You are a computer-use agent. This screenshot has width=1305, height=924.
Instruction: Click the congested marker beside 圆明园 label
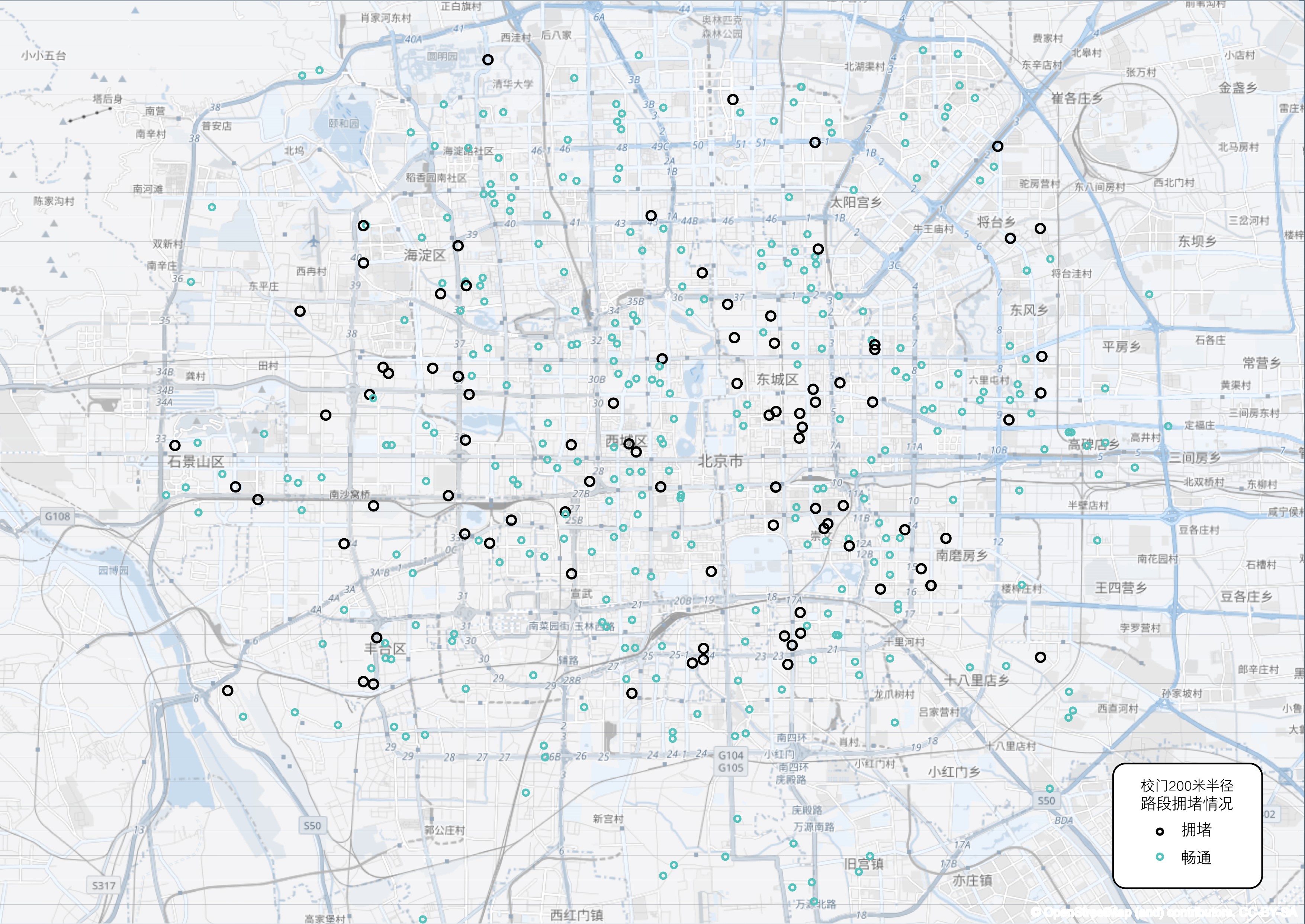click(x=488, y=60)
